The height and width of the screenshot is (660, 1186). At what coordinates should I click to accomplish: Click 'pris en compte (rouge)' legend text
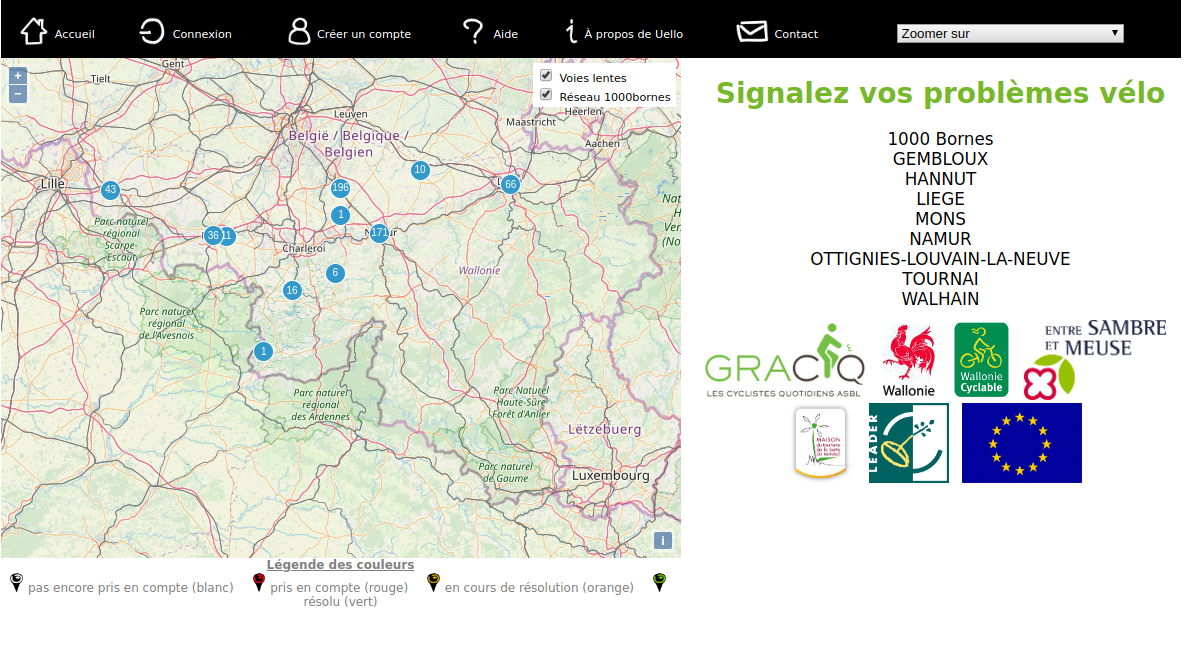click(339, 587)
